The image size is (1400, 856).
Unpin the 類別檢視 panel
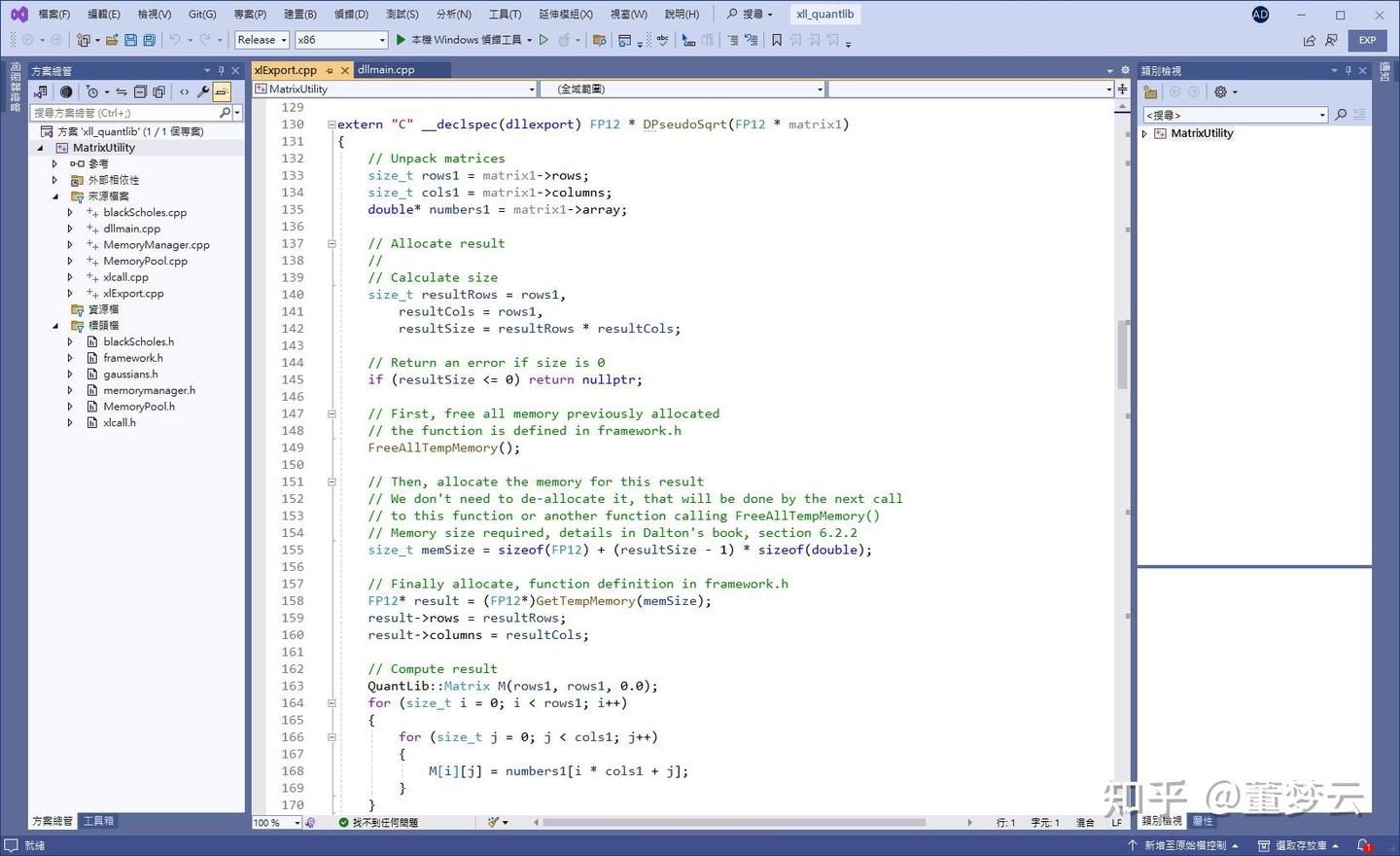[1348, 70]
